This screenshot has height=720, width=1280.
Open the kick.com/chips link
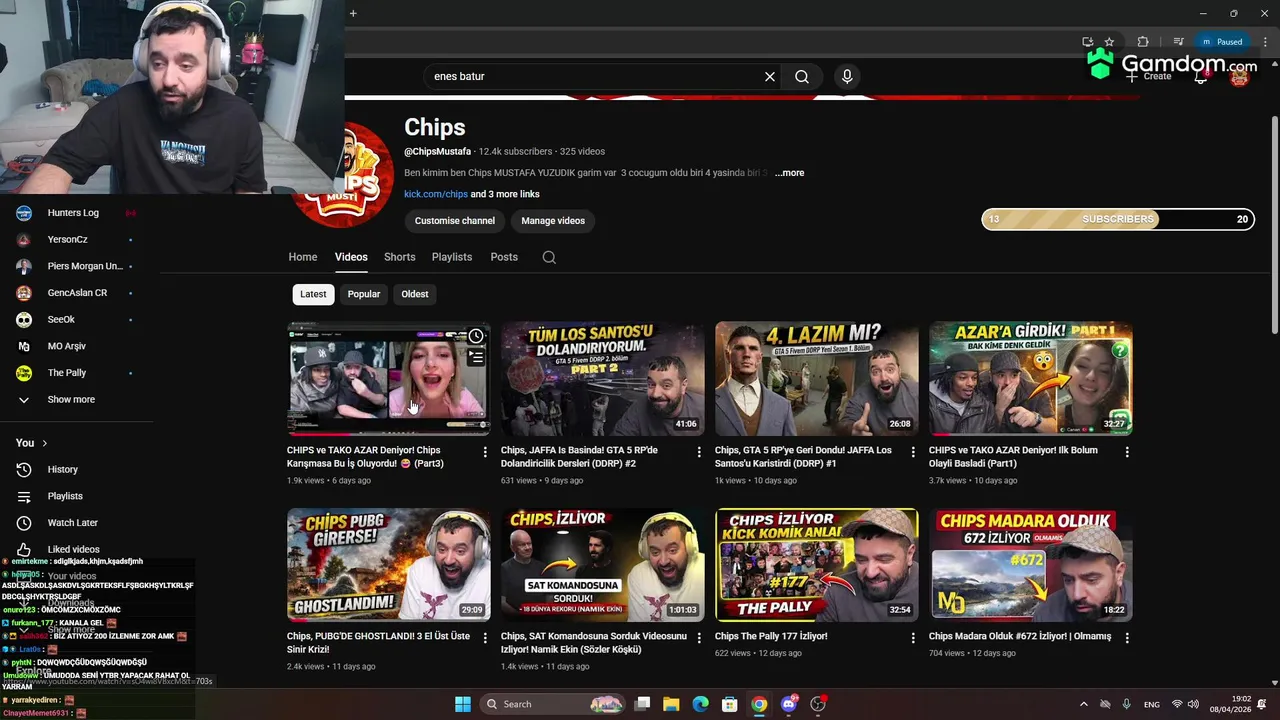[x=436, y=194]
